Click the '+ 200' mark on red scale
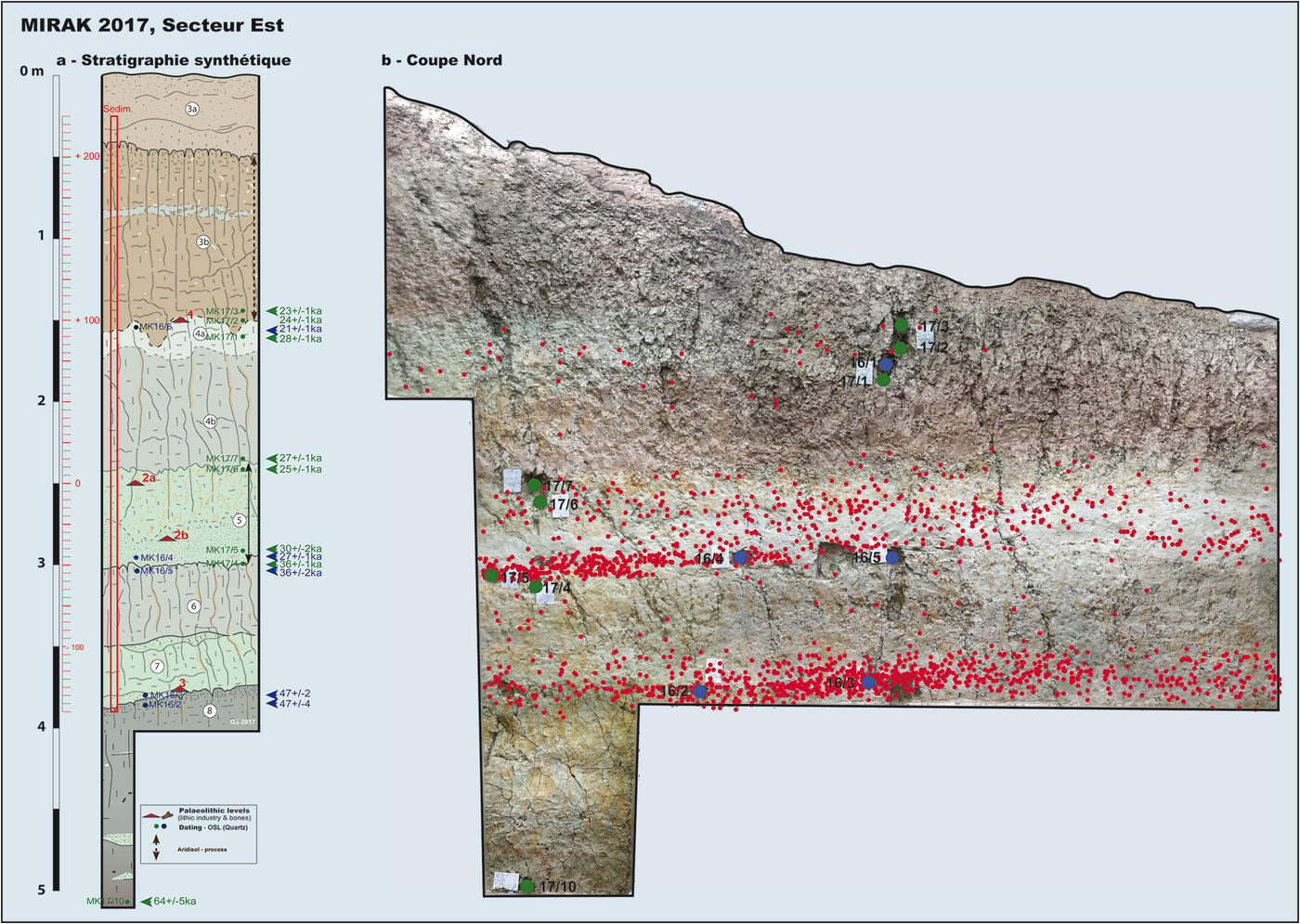 pyautogui.click(x=87, y=156)
